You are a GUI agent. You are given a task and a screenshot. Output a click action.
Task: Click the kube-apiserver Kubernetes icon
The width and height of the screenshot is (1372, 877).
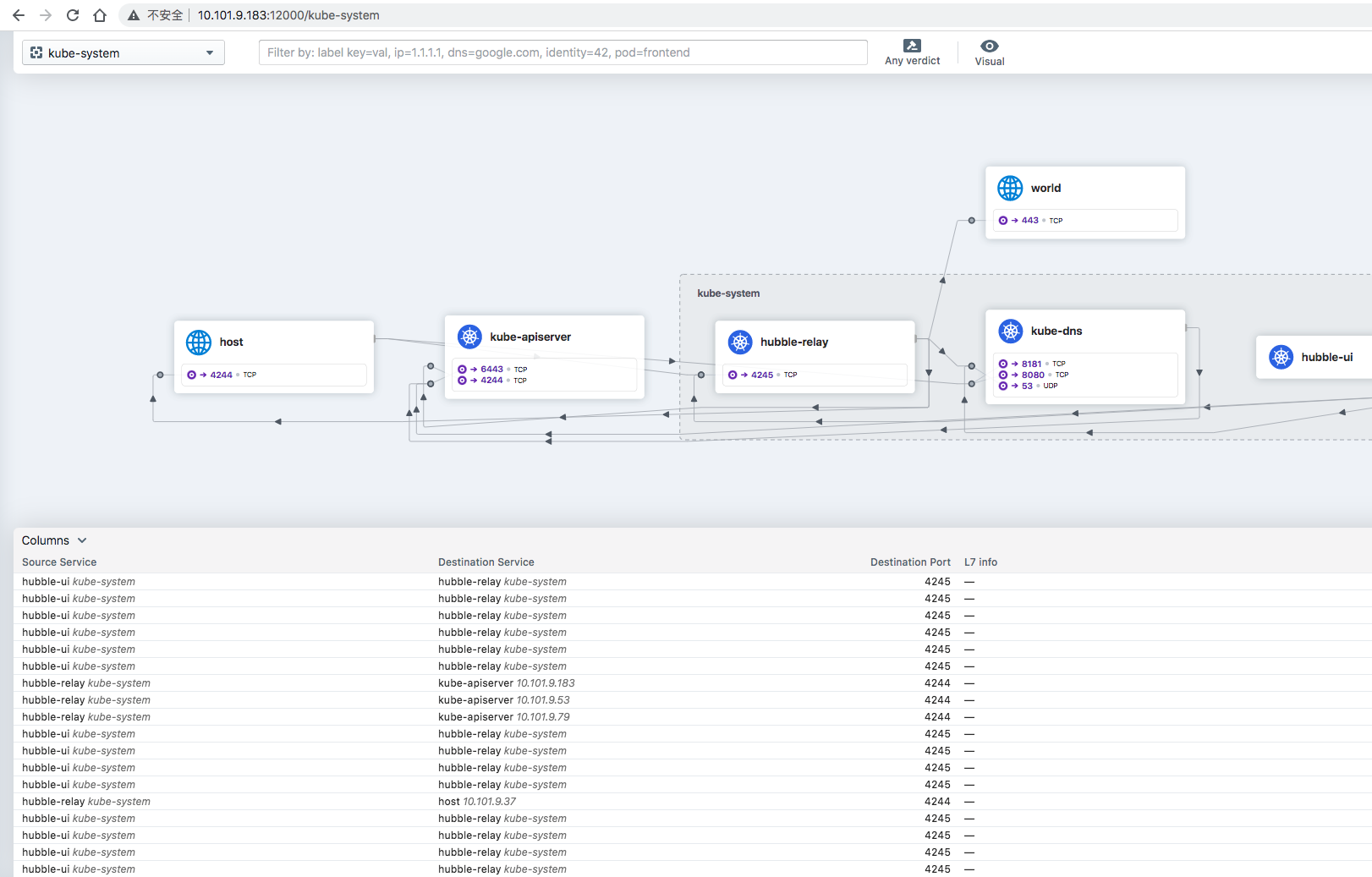(469, 337)
